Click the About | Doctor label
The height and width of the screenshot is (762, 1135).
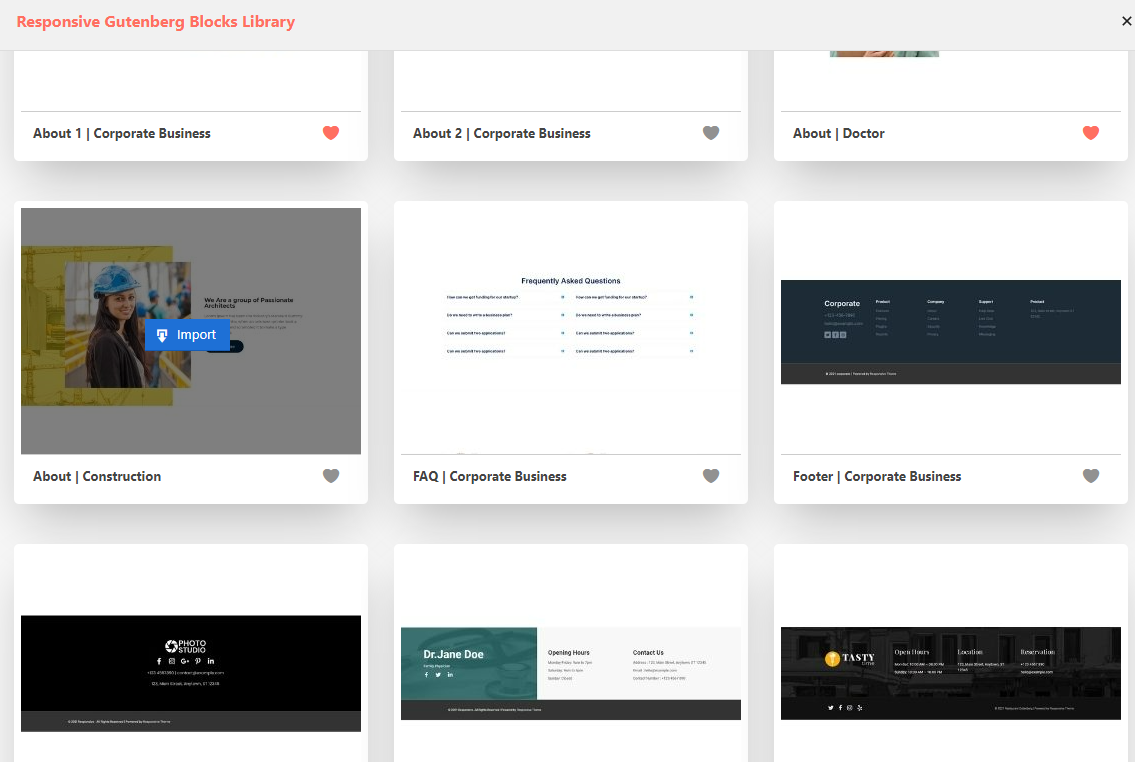click(838, 133)
